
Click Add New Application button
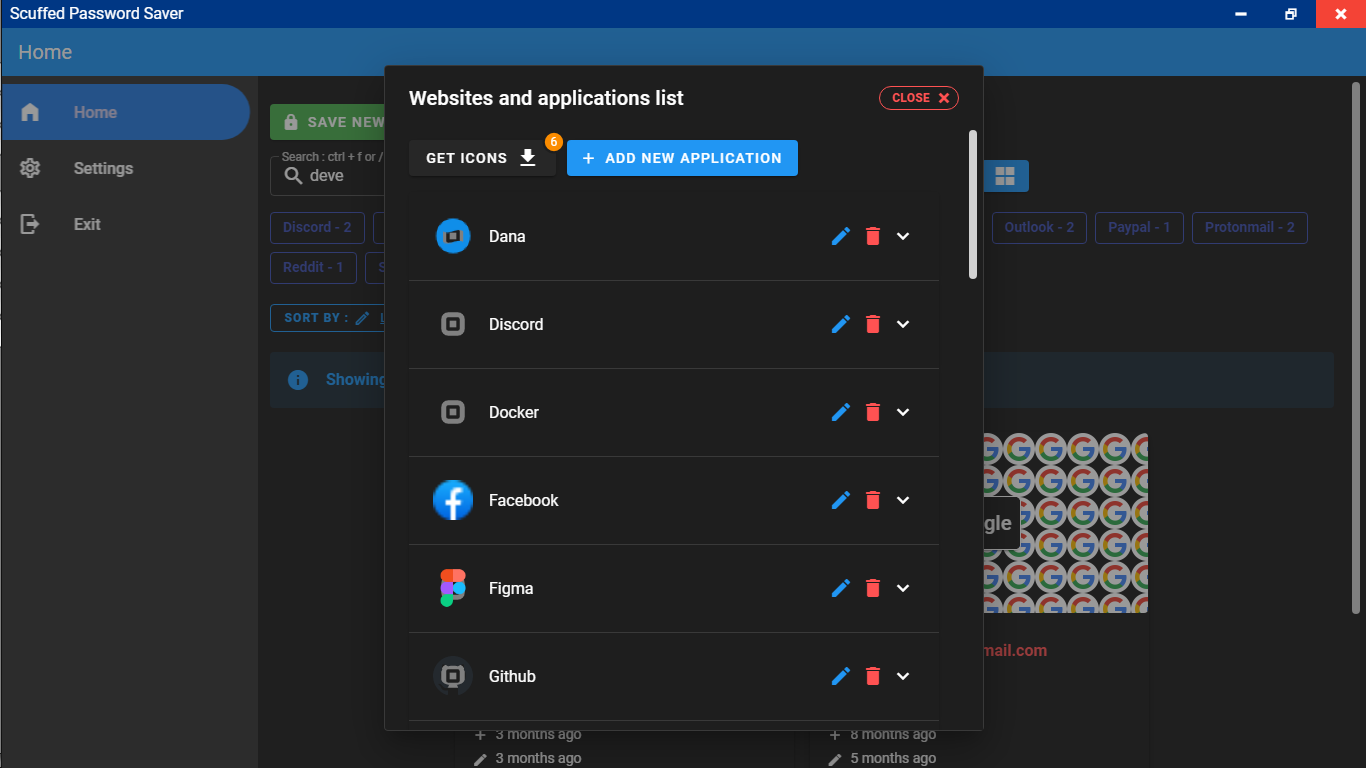point(682,158)
